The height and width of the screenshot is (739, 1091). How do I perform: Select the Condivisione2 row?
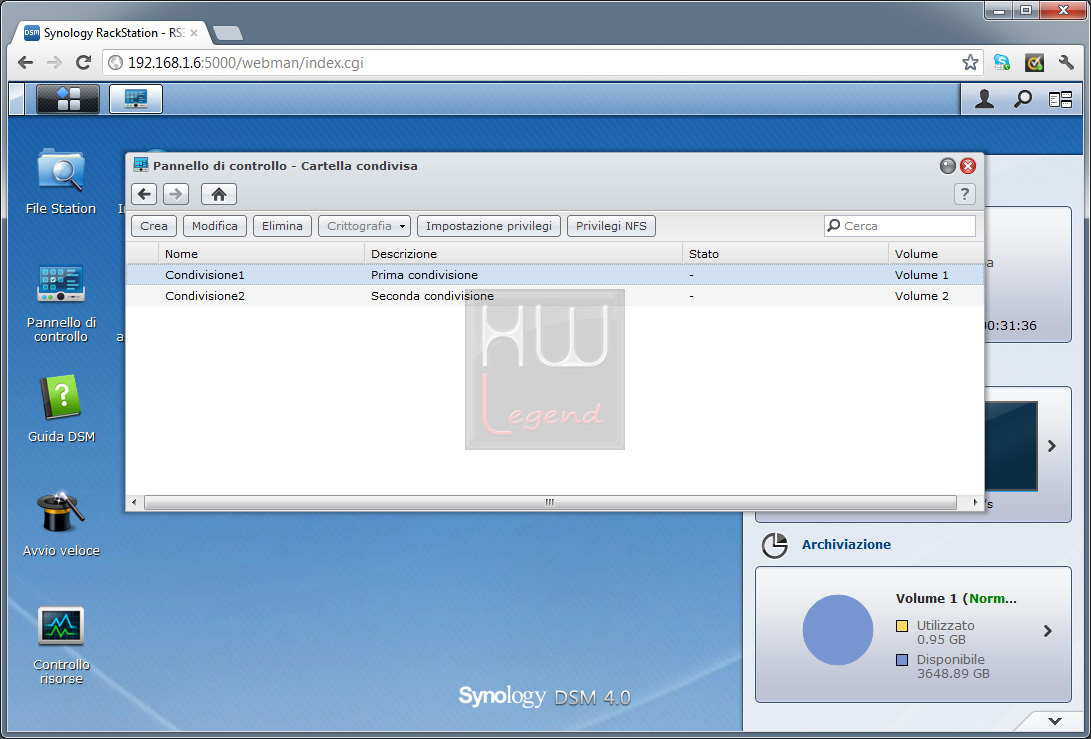coord(555,296)
